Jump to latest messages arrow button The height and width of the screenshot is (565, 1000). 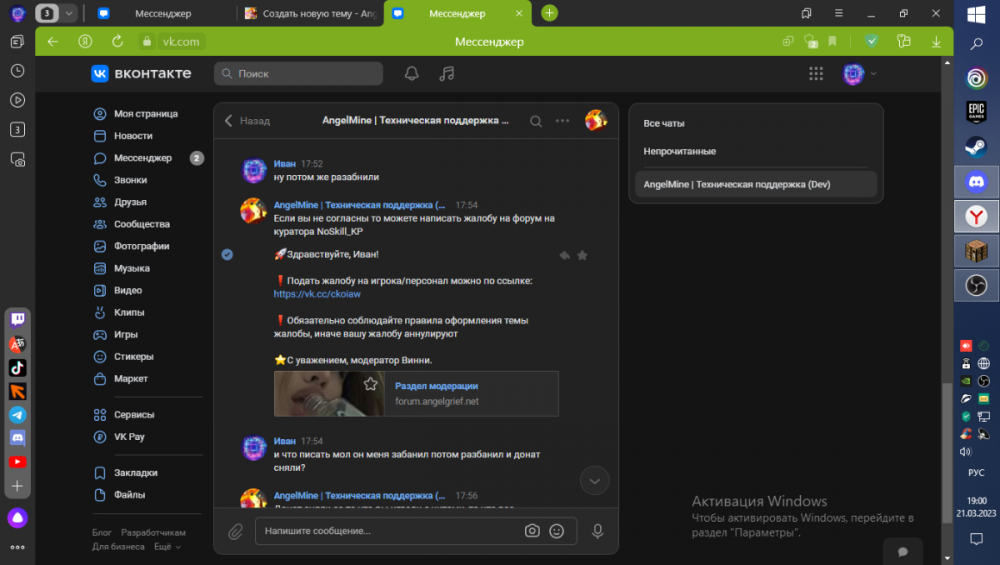pos(594,481)
